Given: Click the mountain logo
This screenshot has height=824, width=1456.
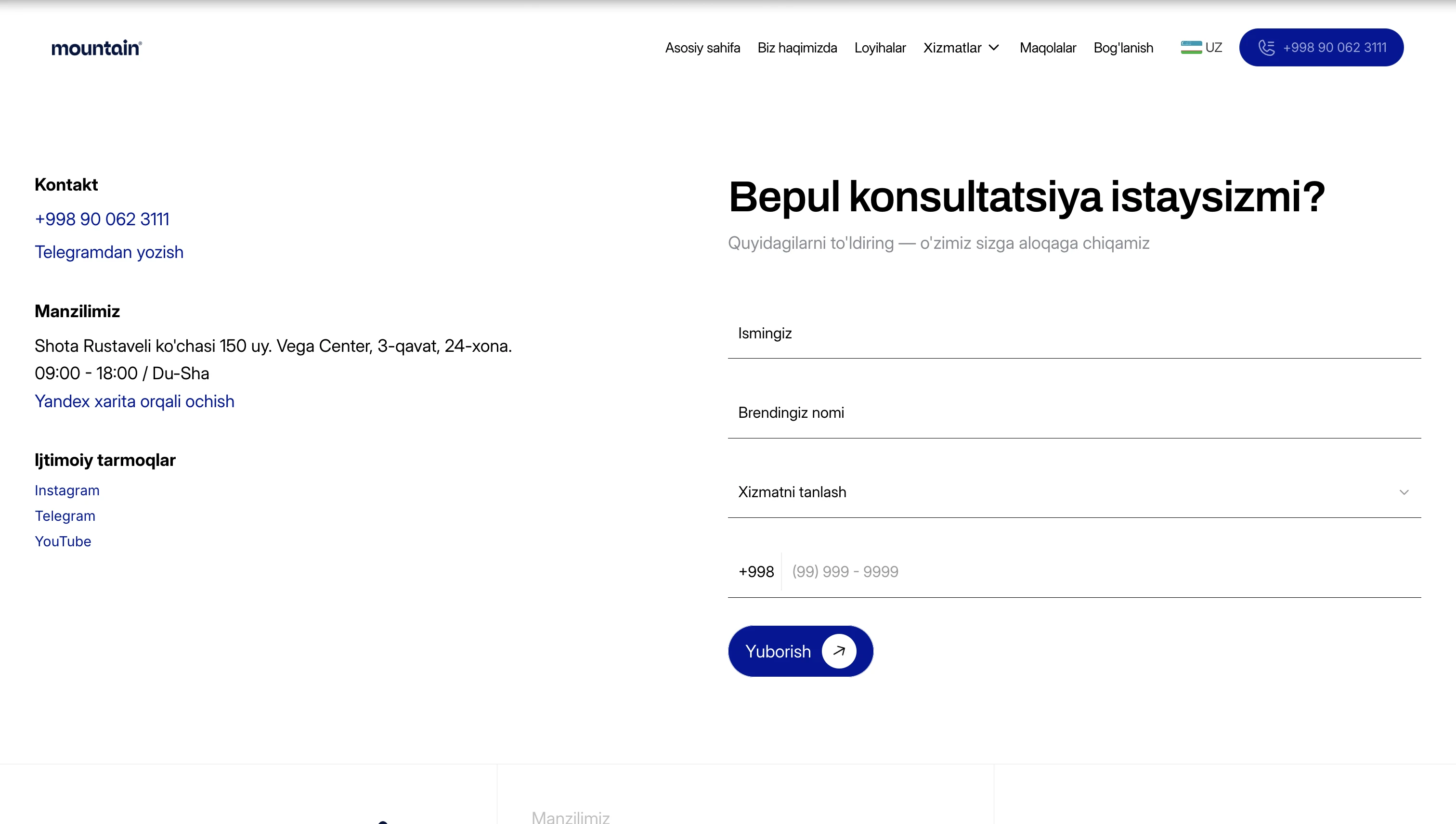Looking at the screenshot, I should click(97, 48).
